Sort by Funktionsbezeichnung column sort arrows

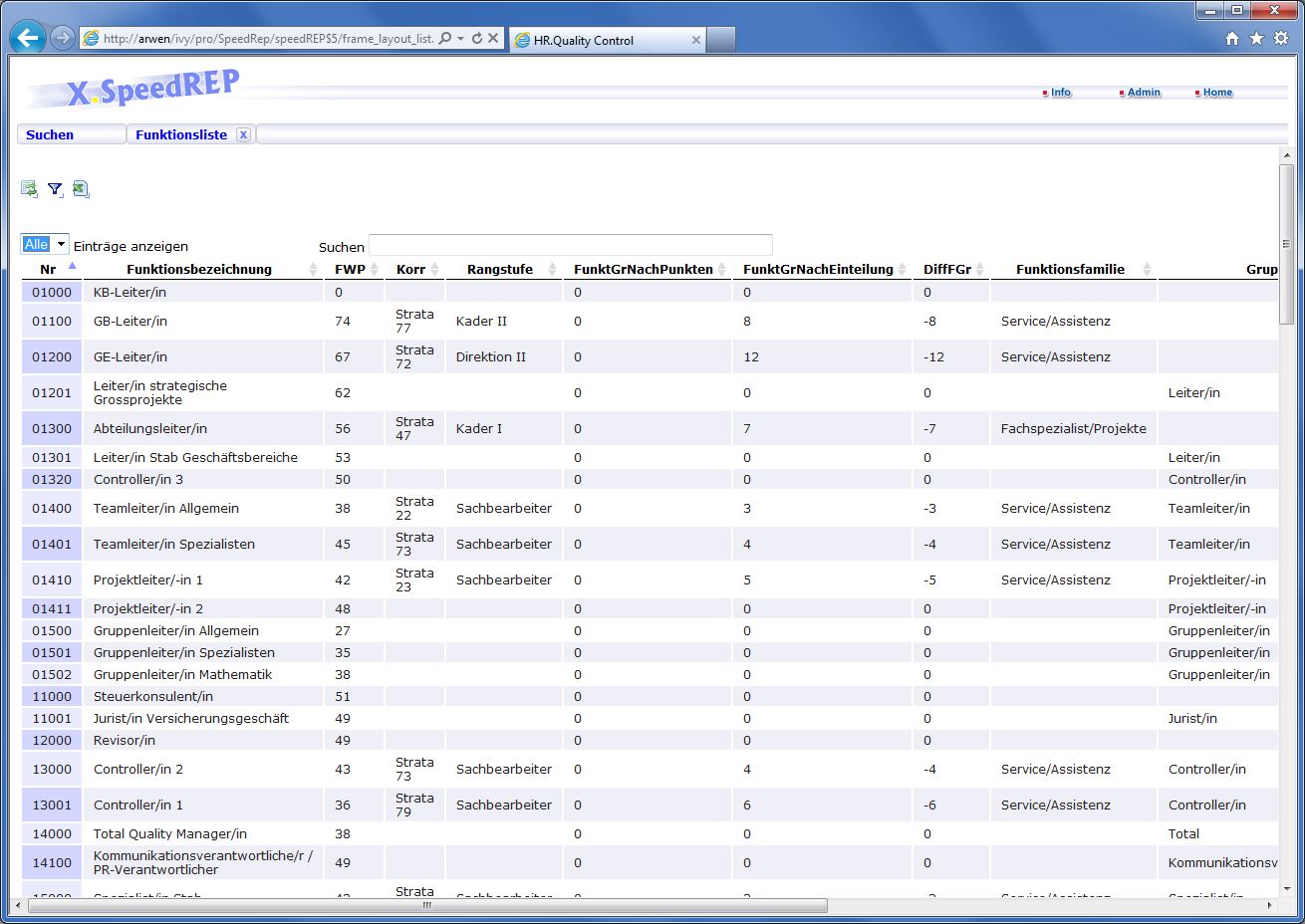(x=314, y=270)
